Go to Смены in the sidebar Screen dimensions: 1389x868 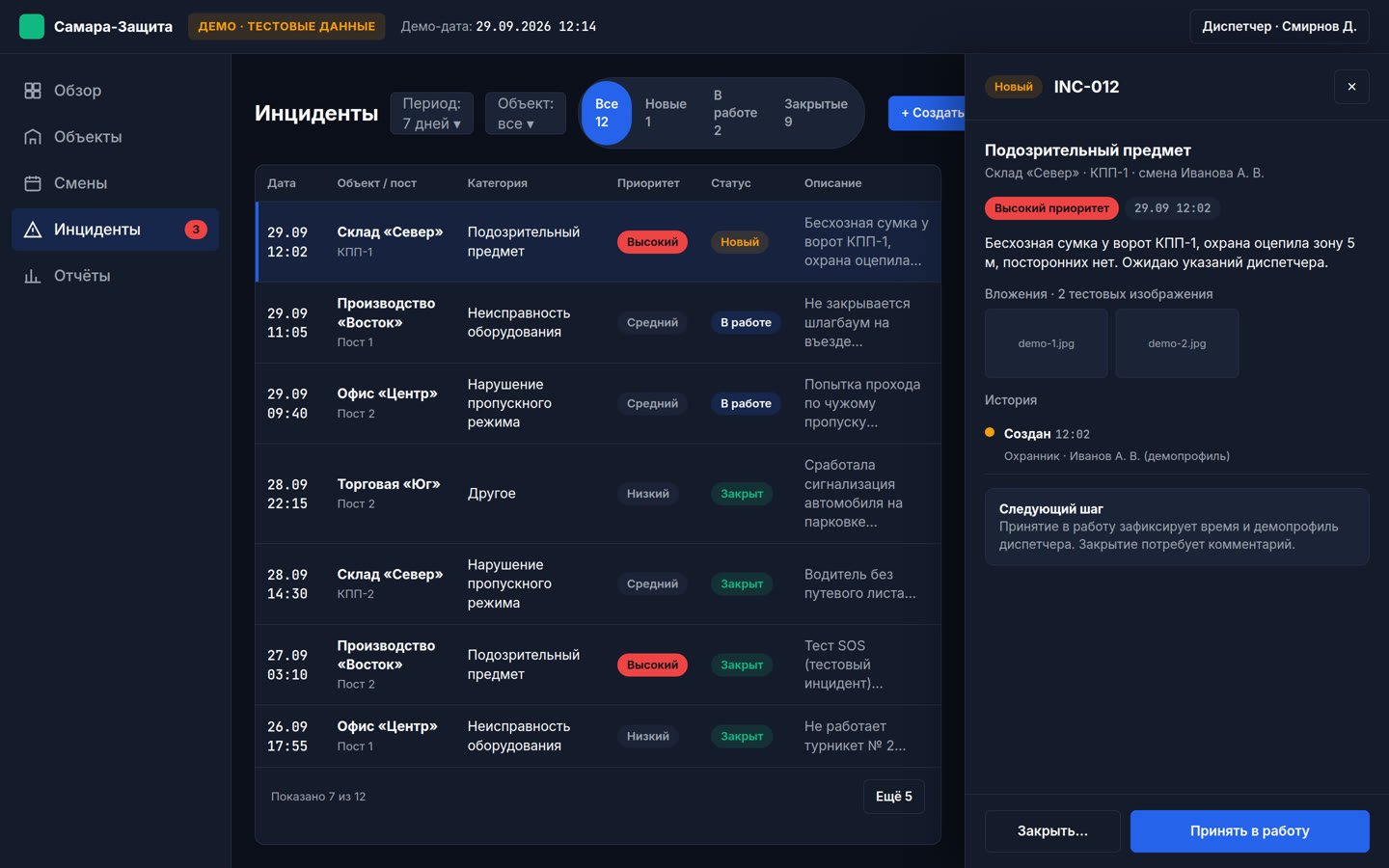(x=115, y=183)
